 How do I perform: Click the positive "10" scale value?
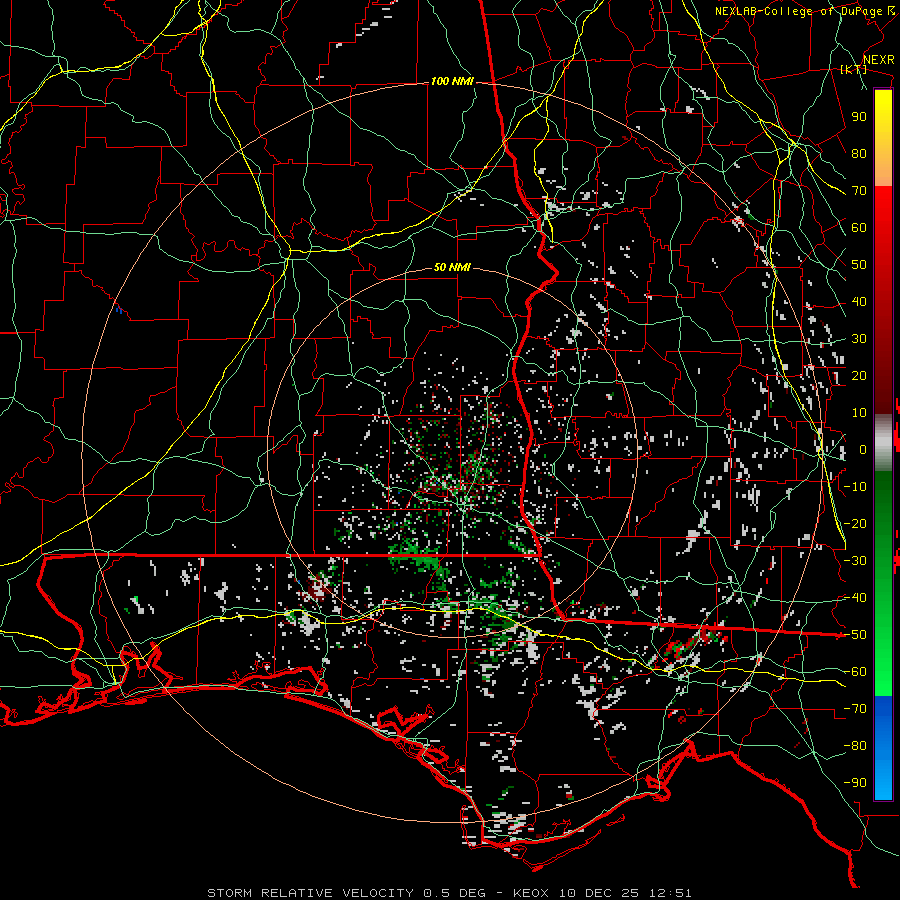[859, 413]
